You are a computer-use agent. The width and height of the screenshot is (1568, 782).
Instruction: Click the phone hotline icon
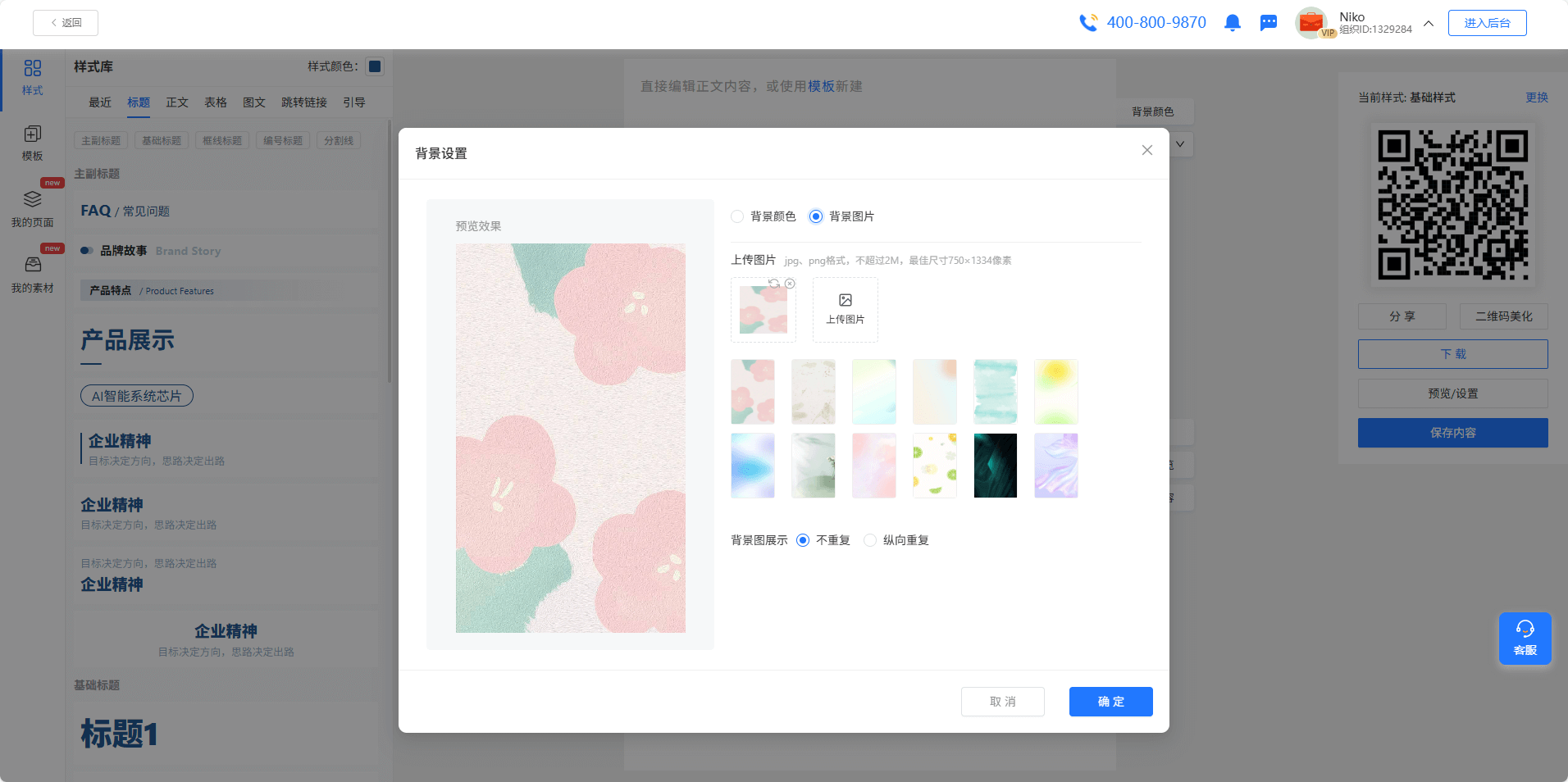1088,23
